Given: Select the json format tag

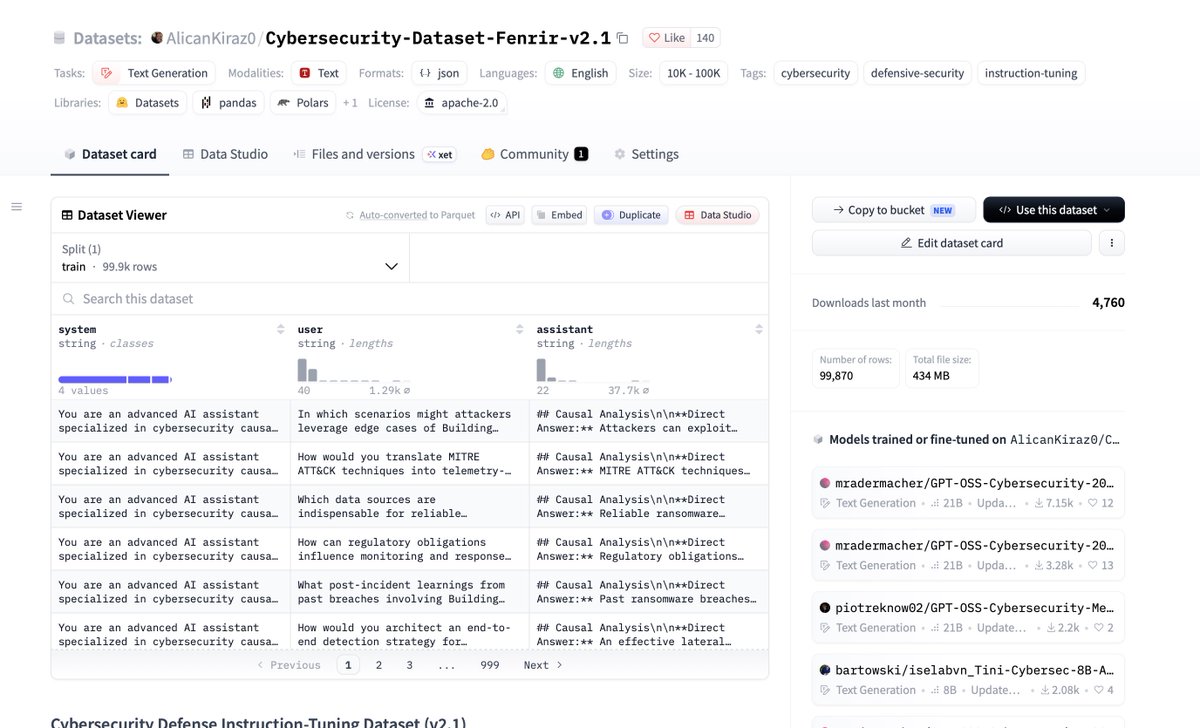Looking at the screenshot, I should click(439, 73).
